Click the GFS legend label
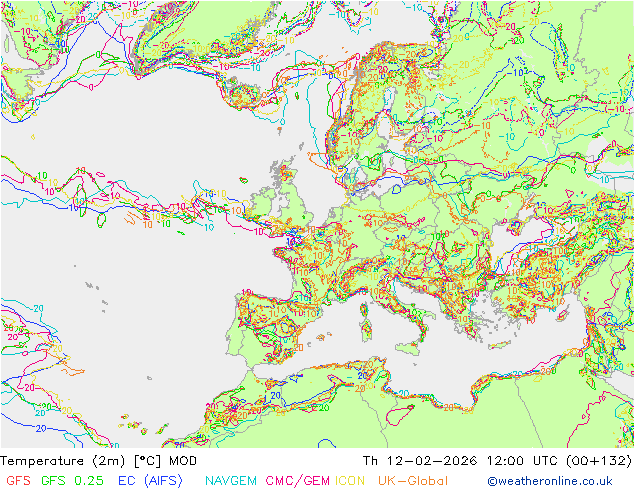 pyautogui.click(x=19, y=481)
